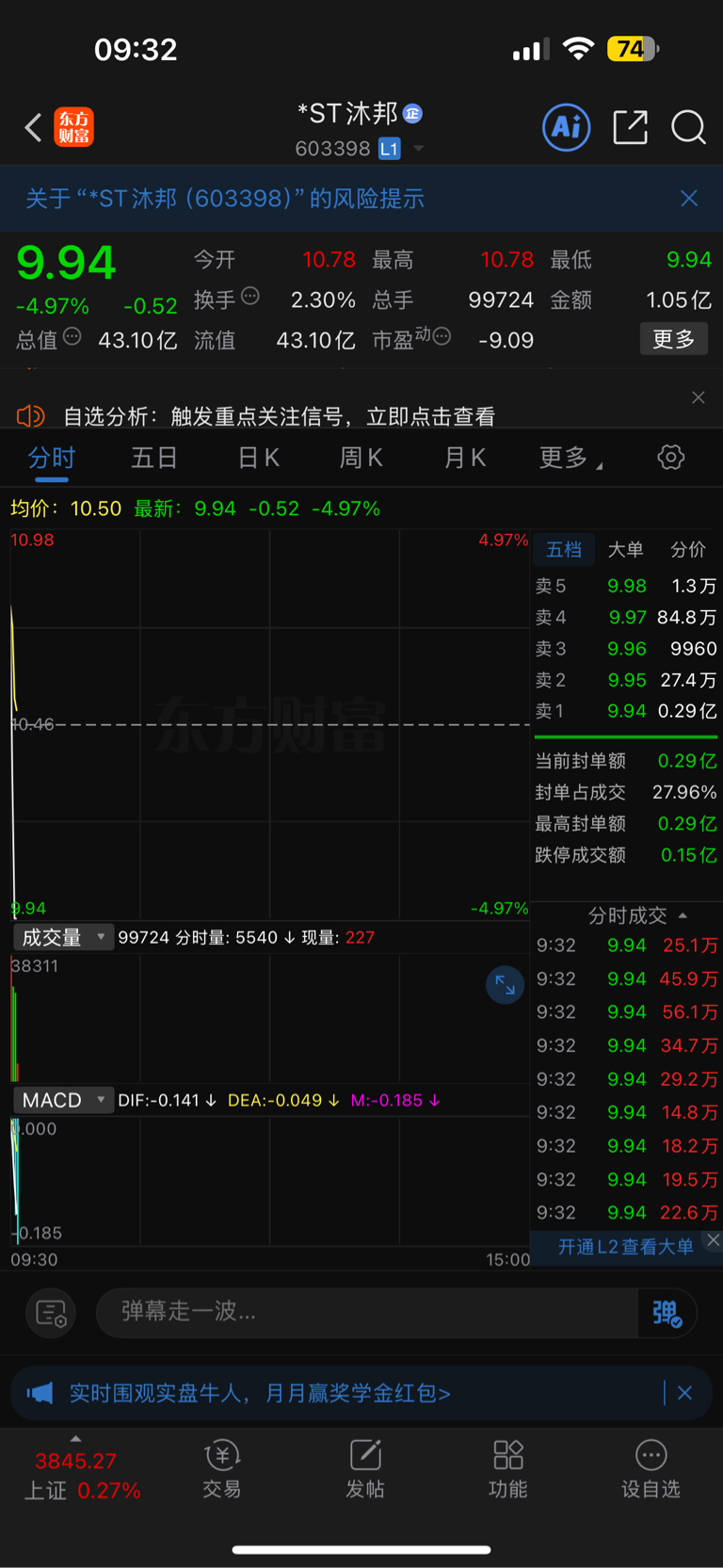Tap the 设自选 watchlist button
The width and height of the screenshot is (723, 1568).
click(651, 1469)
